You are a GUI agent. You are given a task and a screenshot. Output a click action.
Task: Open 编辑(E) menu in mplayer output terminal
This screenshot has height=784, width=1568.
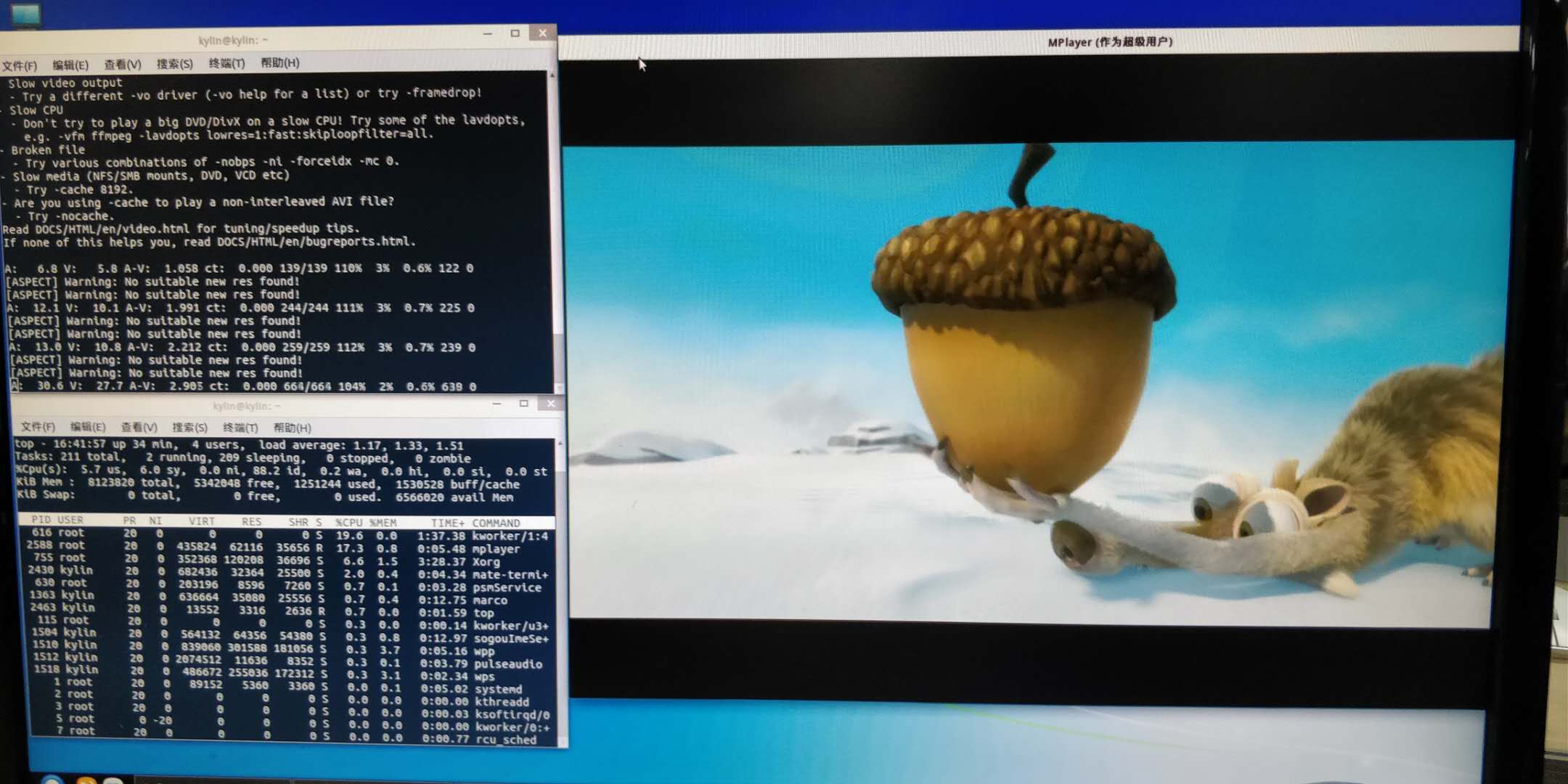[x=70, y=65]
